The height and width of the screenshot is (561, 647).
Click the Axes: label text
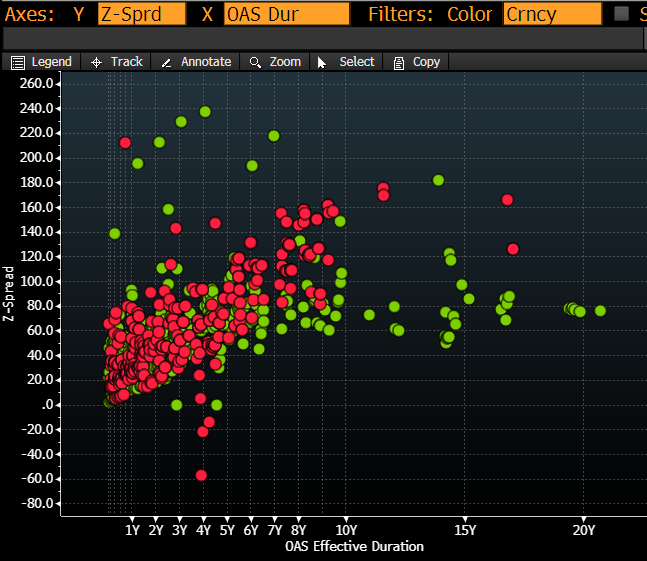tap(29, 14)
